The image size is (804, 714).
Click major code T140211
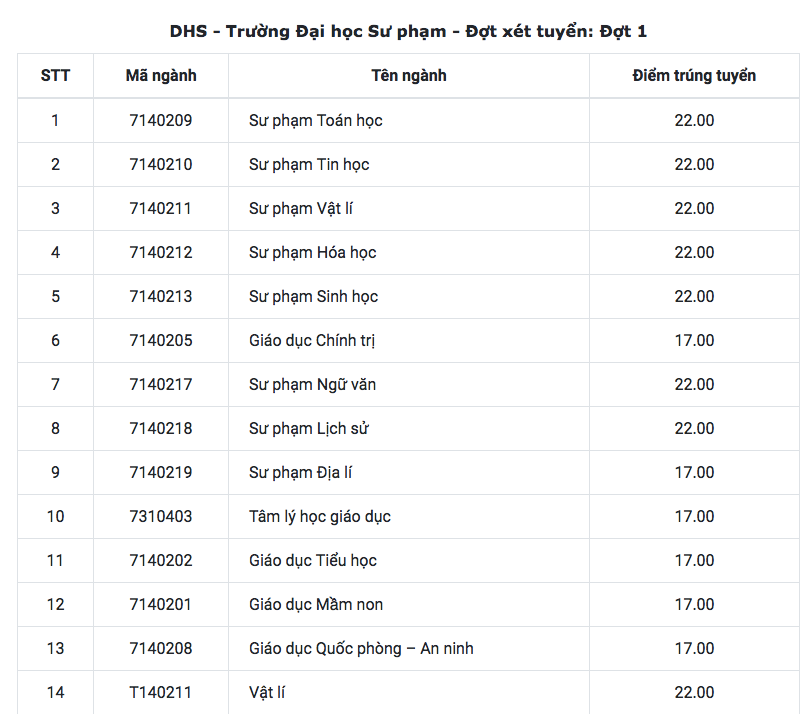pos(161,692)
